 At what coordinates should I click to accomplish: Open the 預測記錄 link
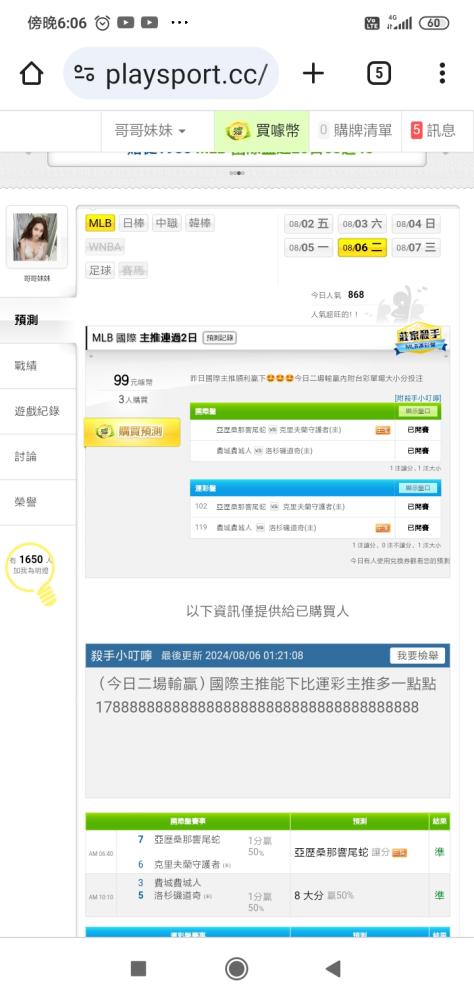pyautogui.click(x=219, y=338)
